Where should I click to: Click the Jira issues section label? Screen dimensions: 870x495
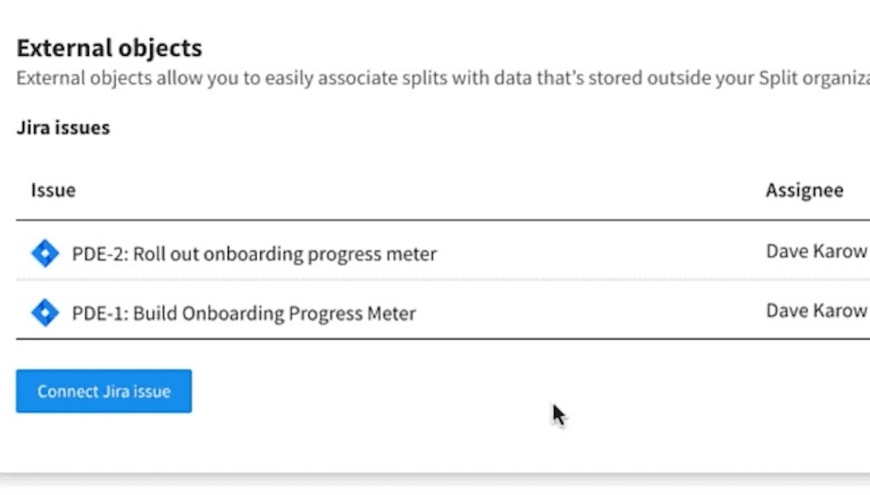(x=63, y=128)
